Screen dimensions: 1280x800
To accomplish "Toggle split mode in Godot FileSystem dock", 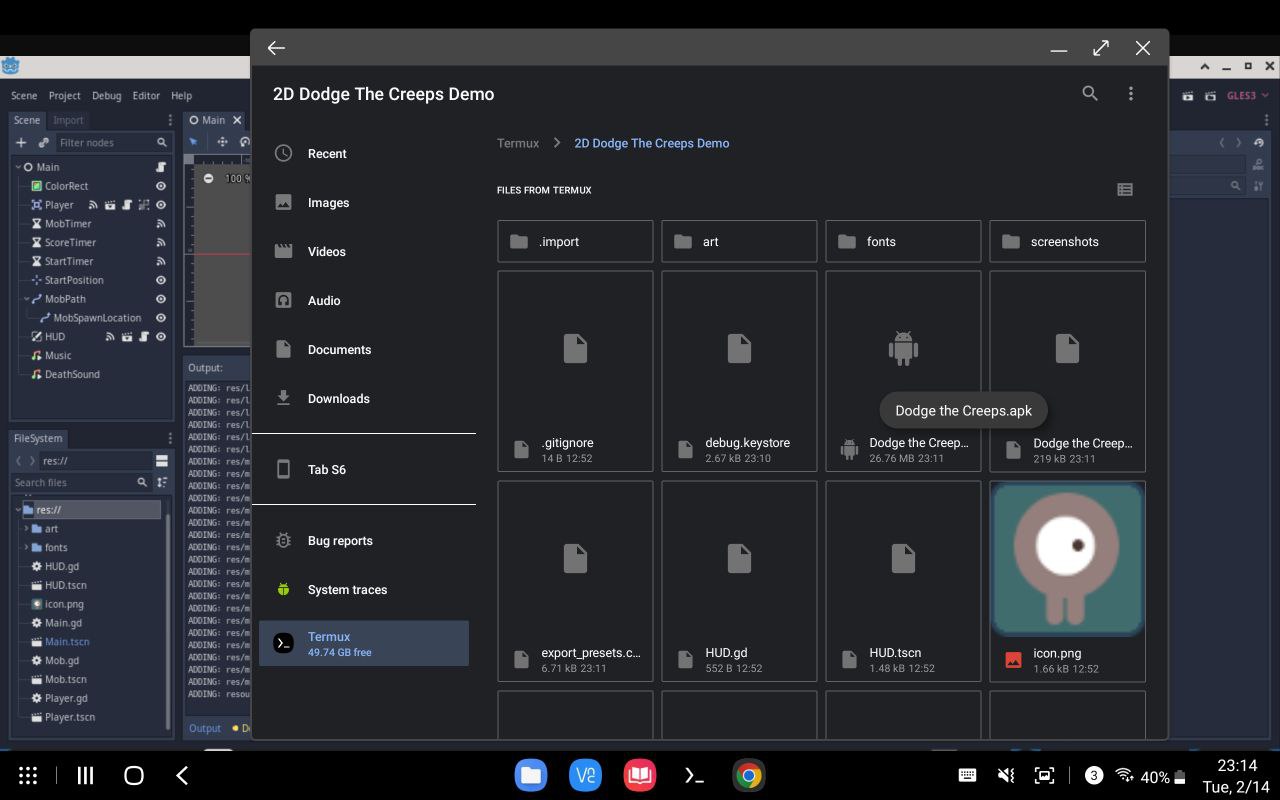I will pyautogui.click(x=161, y=461).
